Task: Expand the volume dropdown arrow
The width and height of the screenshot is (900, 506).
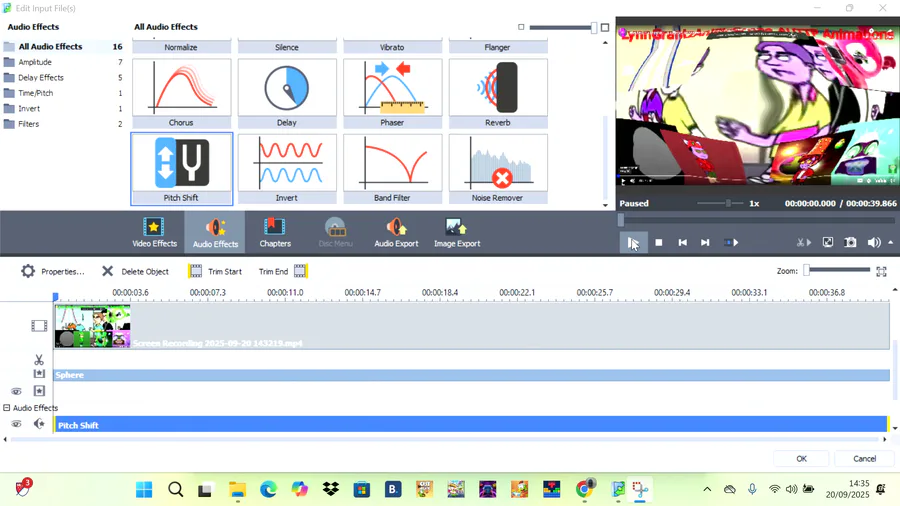Action: click(891, 243)
